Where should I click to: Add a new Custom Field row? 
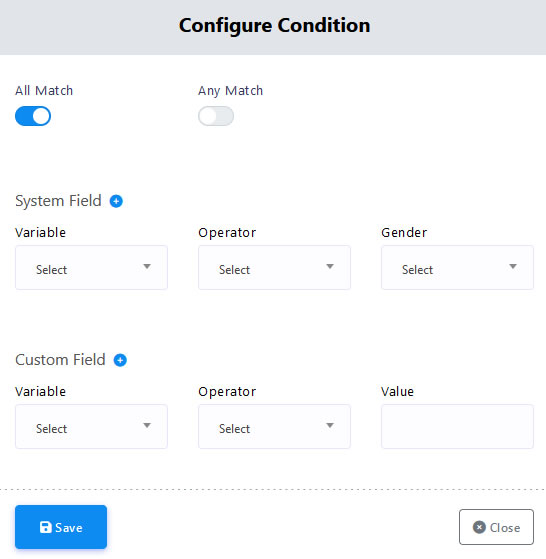click(x=120, y=360)
